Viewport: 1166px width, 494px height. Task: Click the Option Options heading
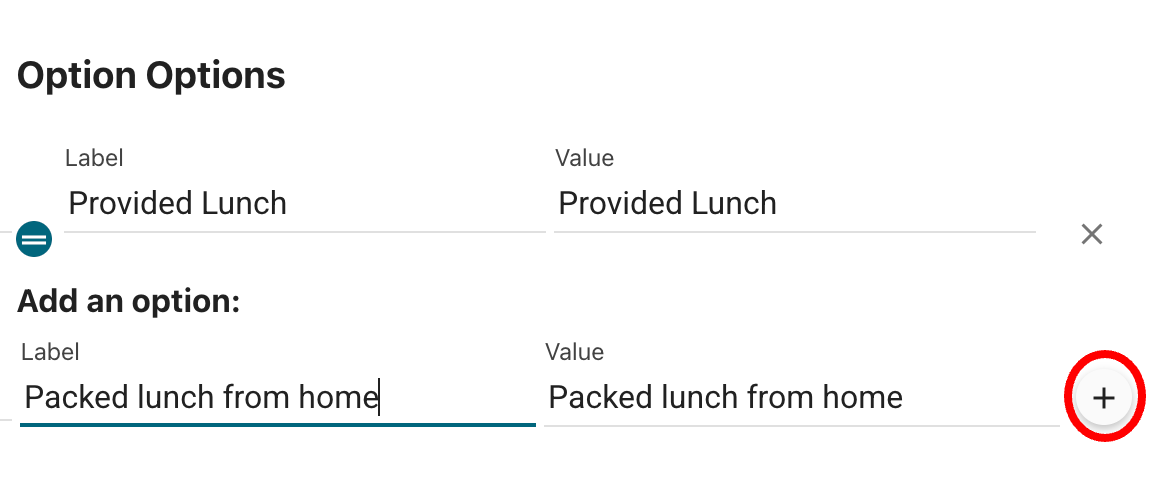tap(151, 75)
